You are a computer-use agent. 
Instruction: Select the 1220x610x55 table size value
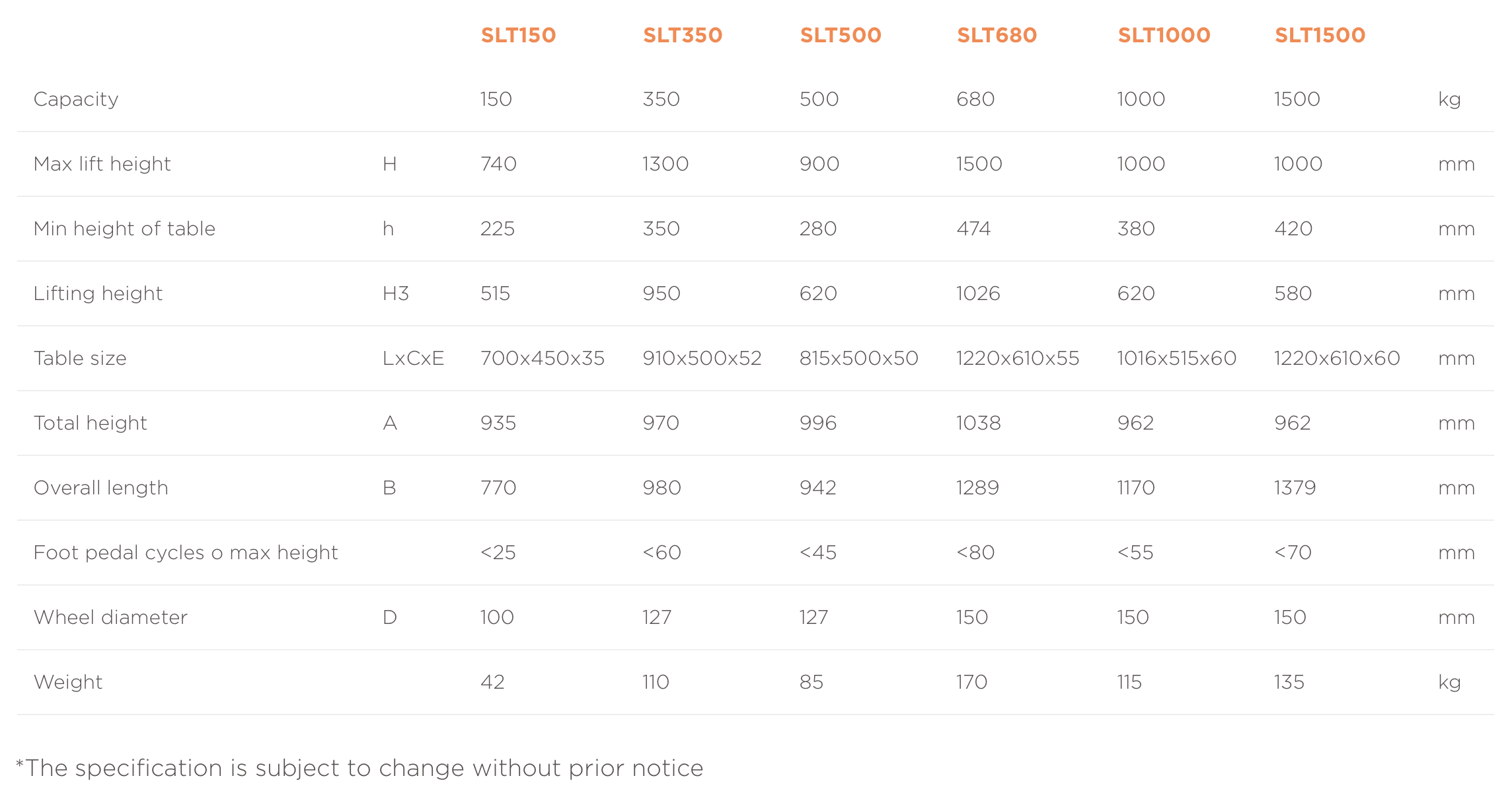[x=1017, y=358]
